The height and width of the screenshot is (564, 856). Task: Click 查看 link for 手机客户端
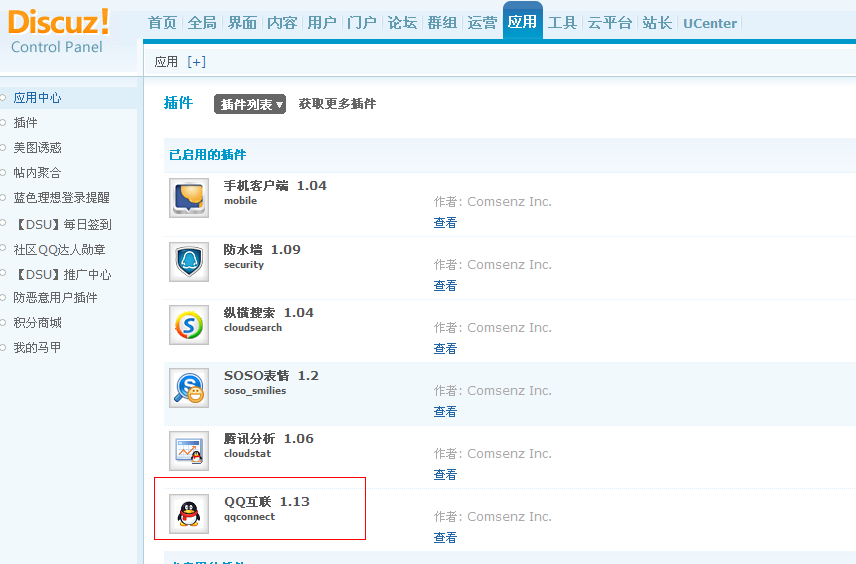click(445, 223)
